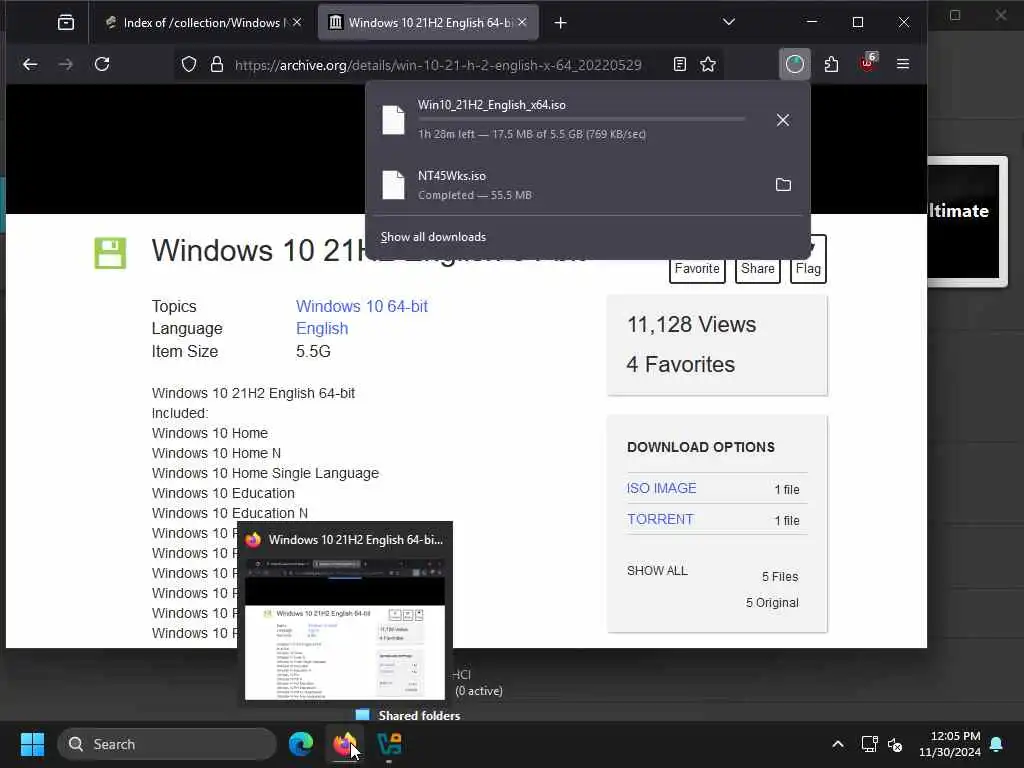Show site security padlock info
The width and height of the screenshot is (1024, 768).
(217, 65)
